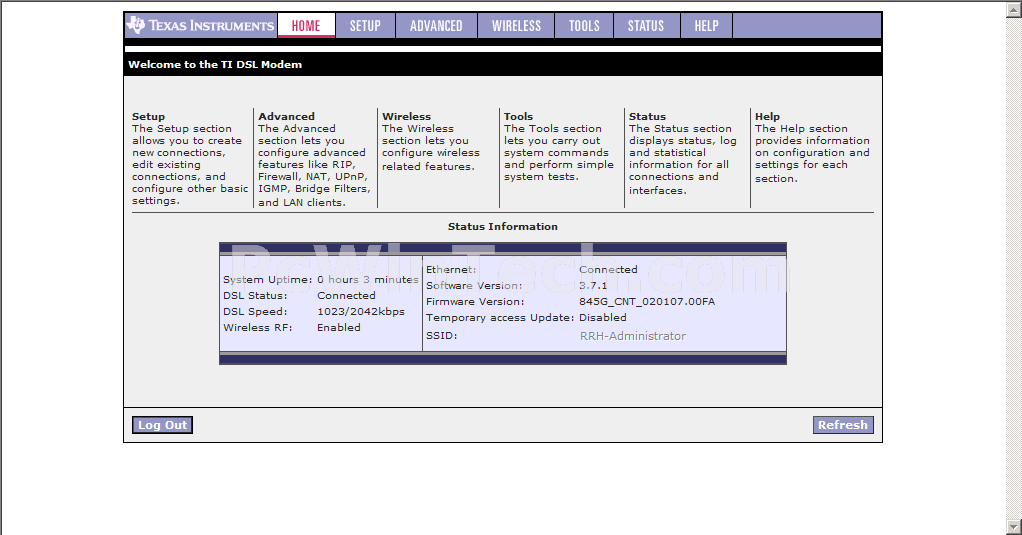Click the Wireless RF label
This screenshot has width=1022, height=535.
(x=257, y=327)
